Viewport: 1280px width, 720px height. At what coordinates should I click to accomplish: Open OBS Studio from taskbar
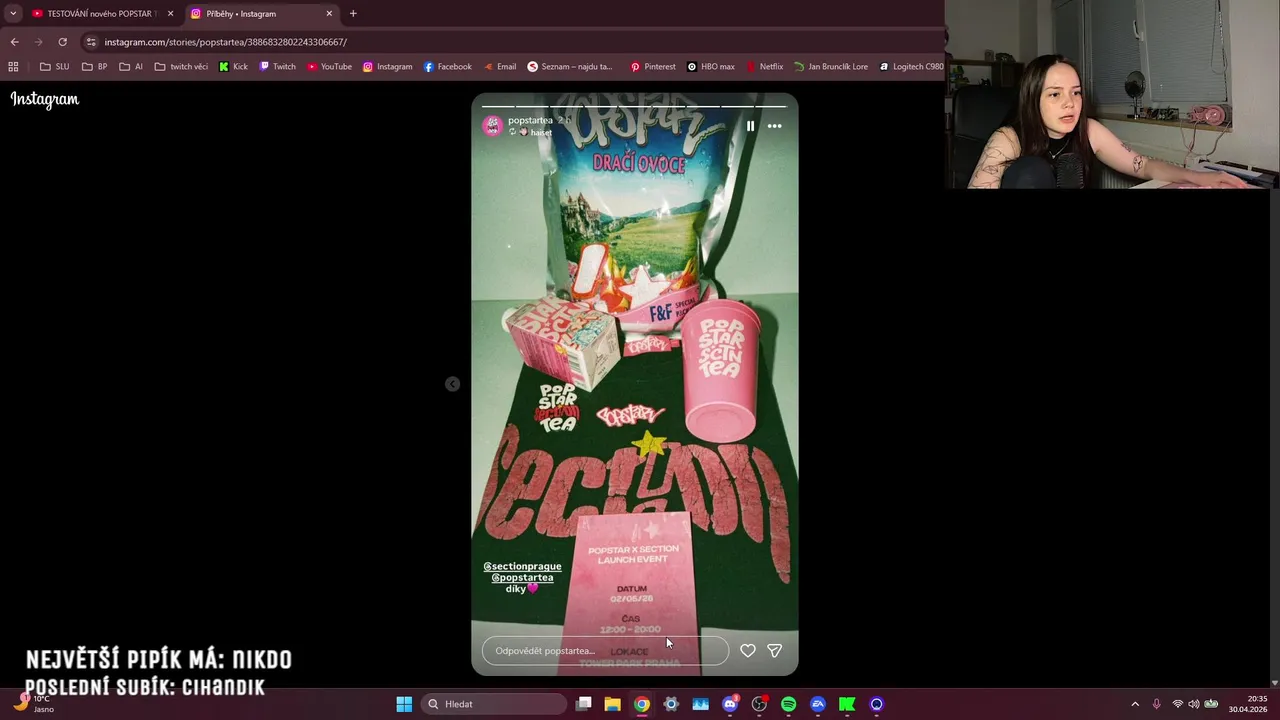(x=759, y=704)
